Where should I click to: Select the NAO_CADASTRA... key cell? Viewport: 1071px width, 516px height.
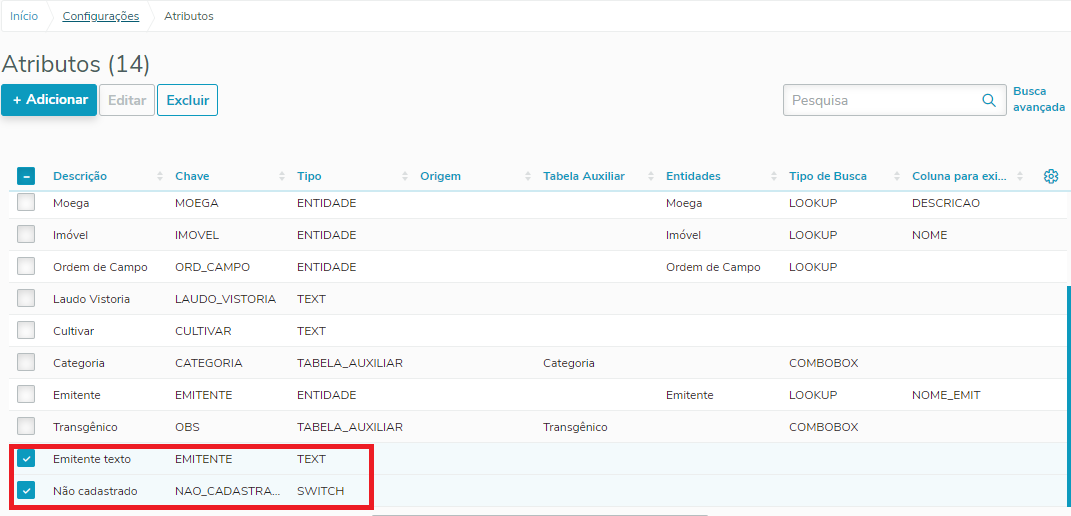point(227,491)
